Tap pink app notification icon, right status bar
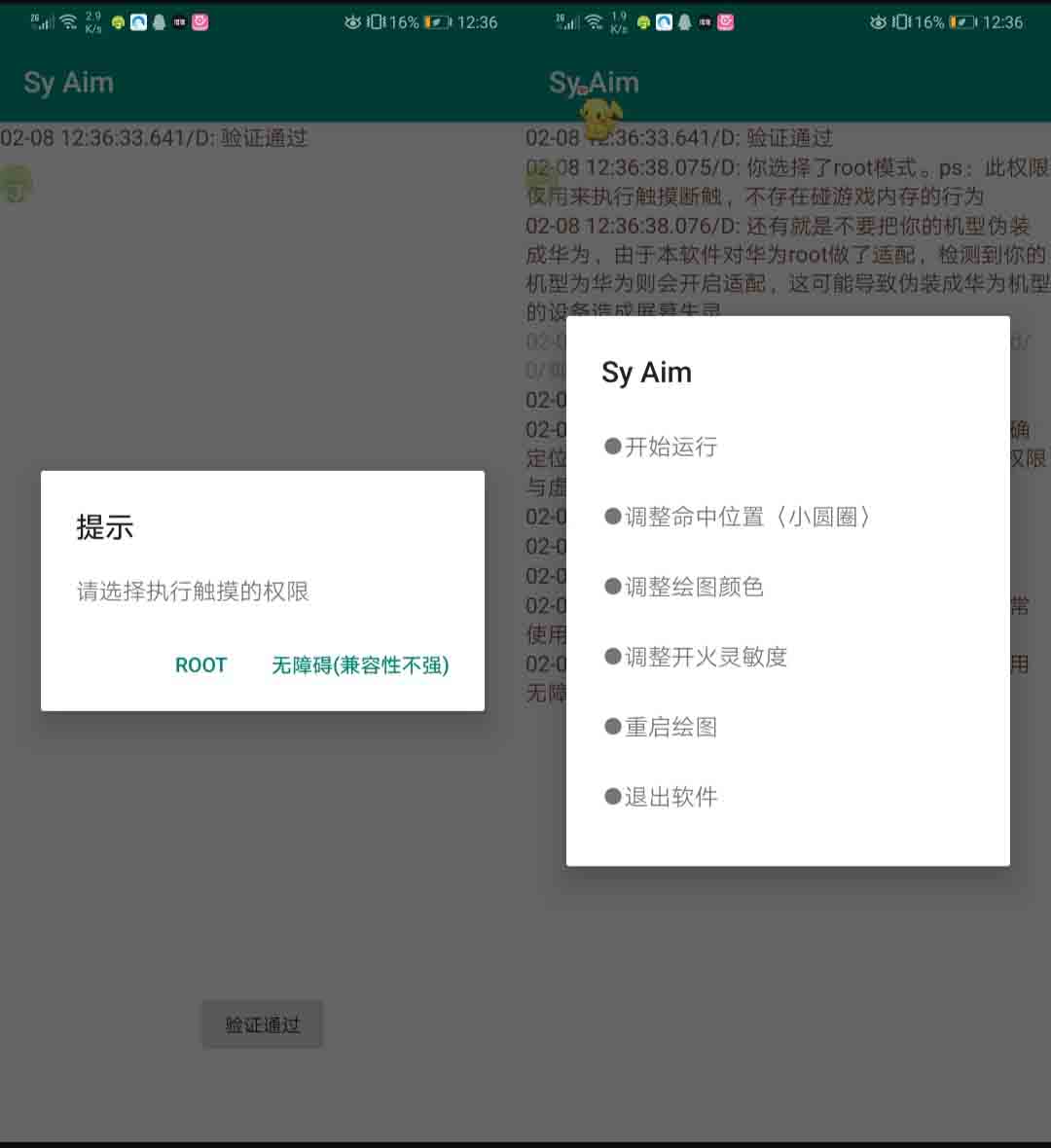Image resolution: width=1051 pixels, height=1148 pixels. tap(726, 22)
